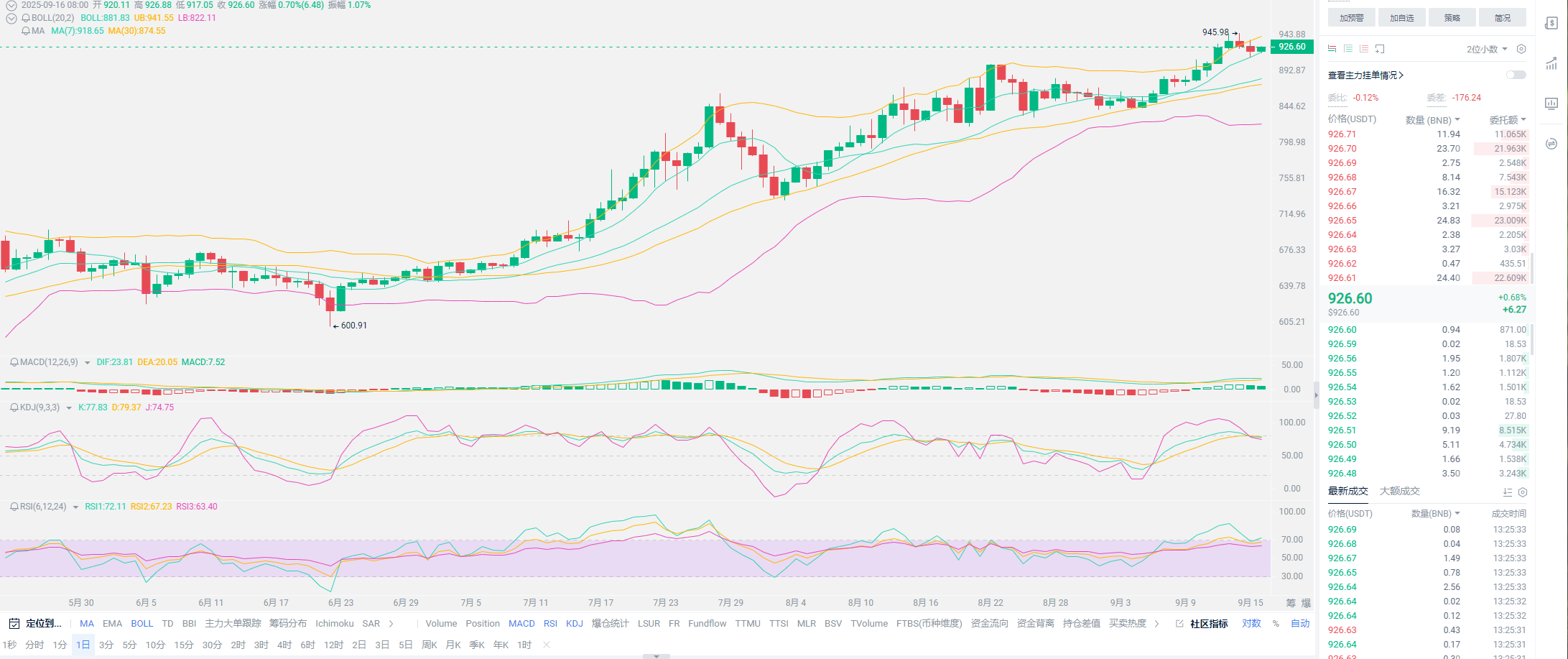Viewport: 1568px width, 659px height.
Task: Click ask price 926.71 in order book
Action: tap(1342, 134)
